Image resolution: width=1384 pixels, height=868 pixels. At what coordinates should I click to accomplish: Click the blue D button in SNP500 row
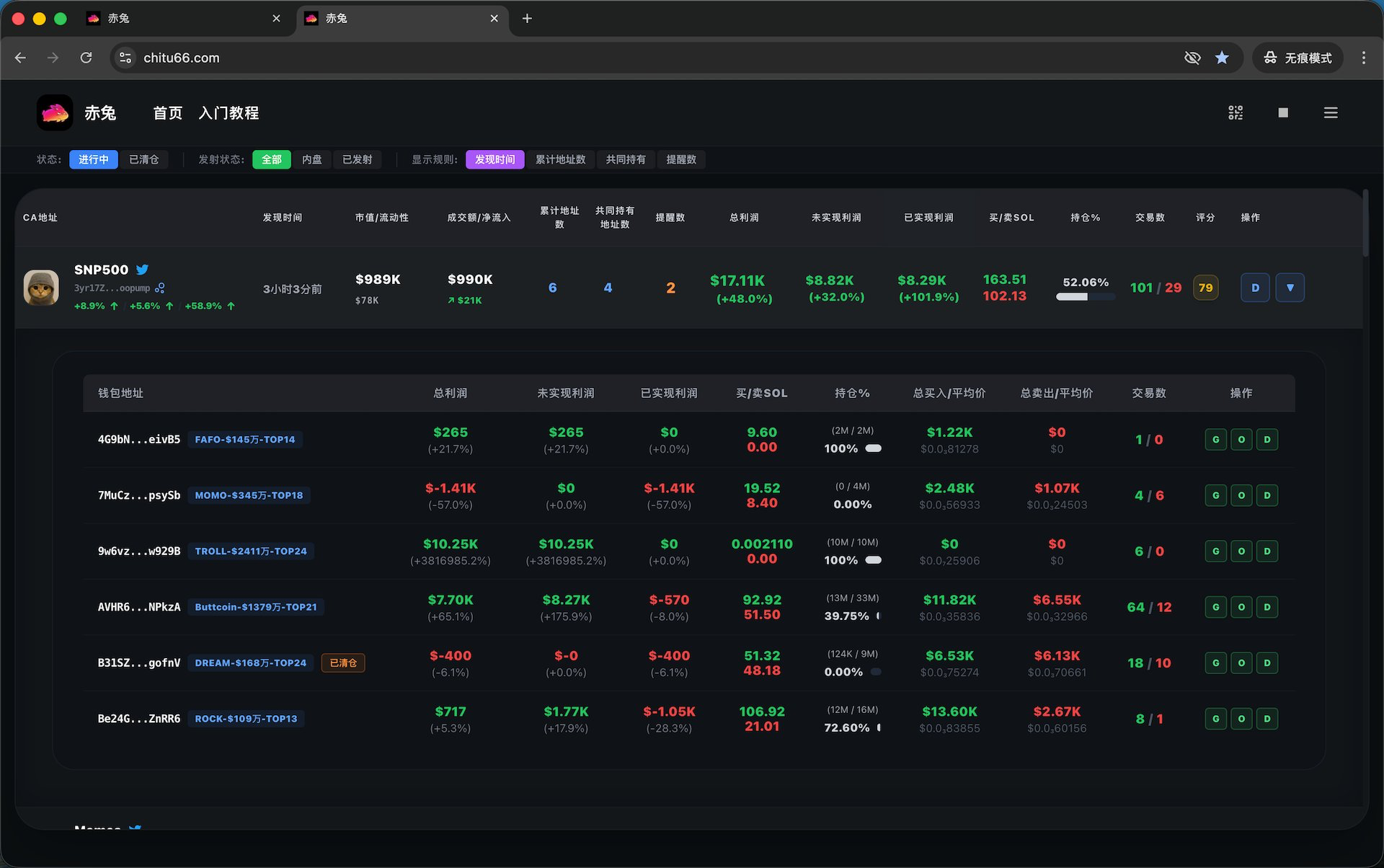tap(1255, 288)
